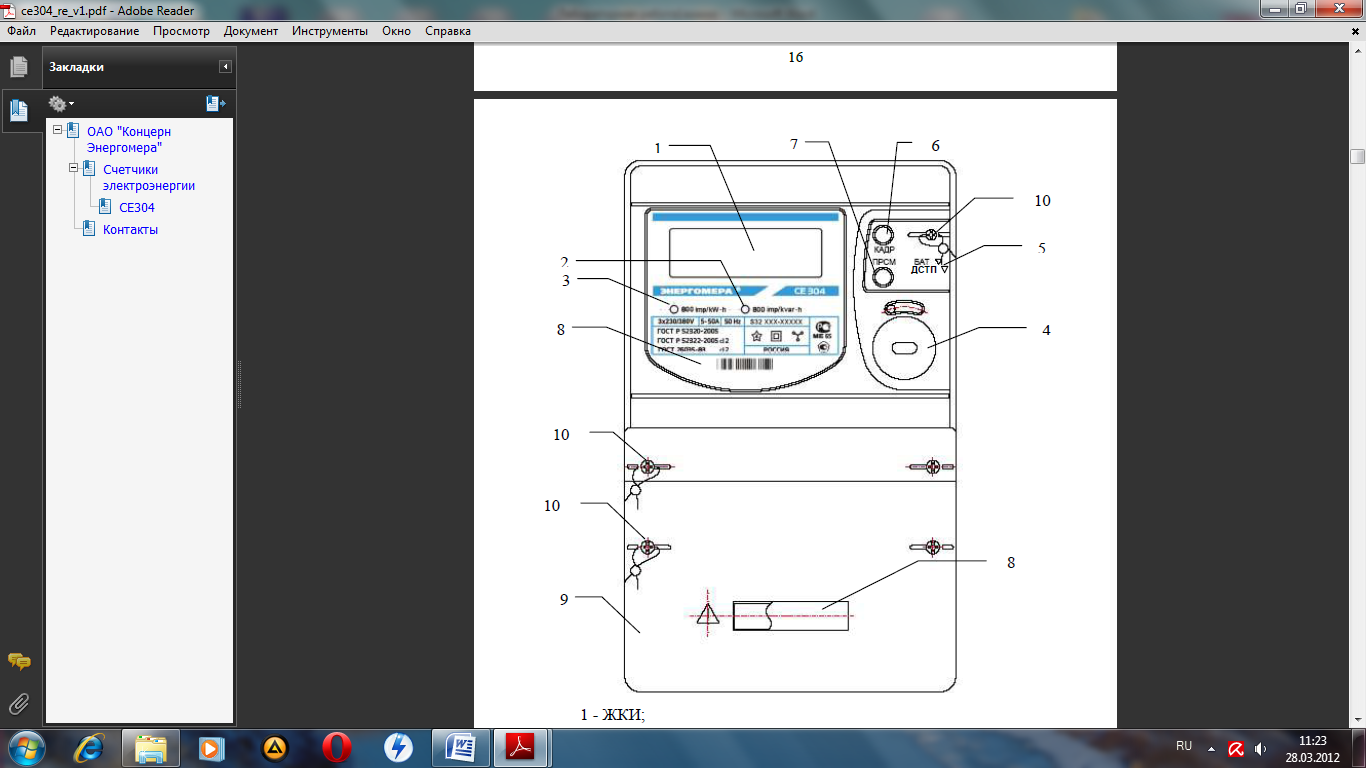Click the КАДР button in diagram

883,234
